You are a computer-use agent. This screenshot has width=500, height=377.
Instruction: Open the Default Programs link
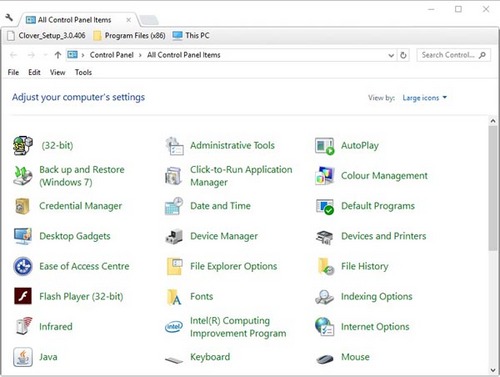click(378, 206)
